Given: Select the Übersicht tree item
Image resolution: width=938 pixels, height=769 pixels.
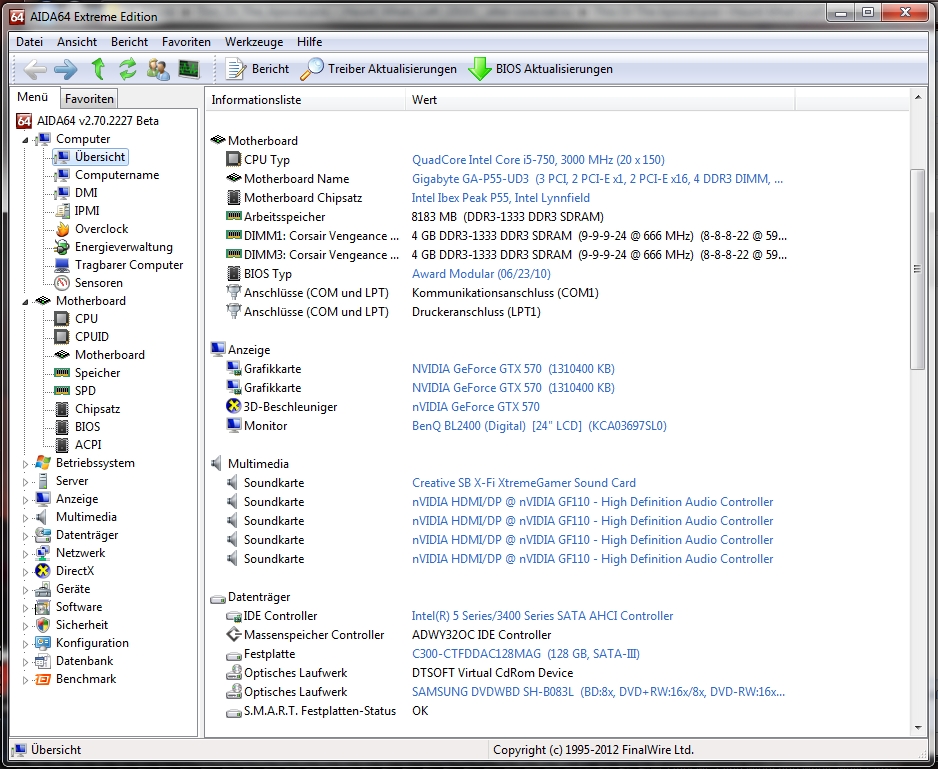Looking at the screenshot, I should point(100,157).
